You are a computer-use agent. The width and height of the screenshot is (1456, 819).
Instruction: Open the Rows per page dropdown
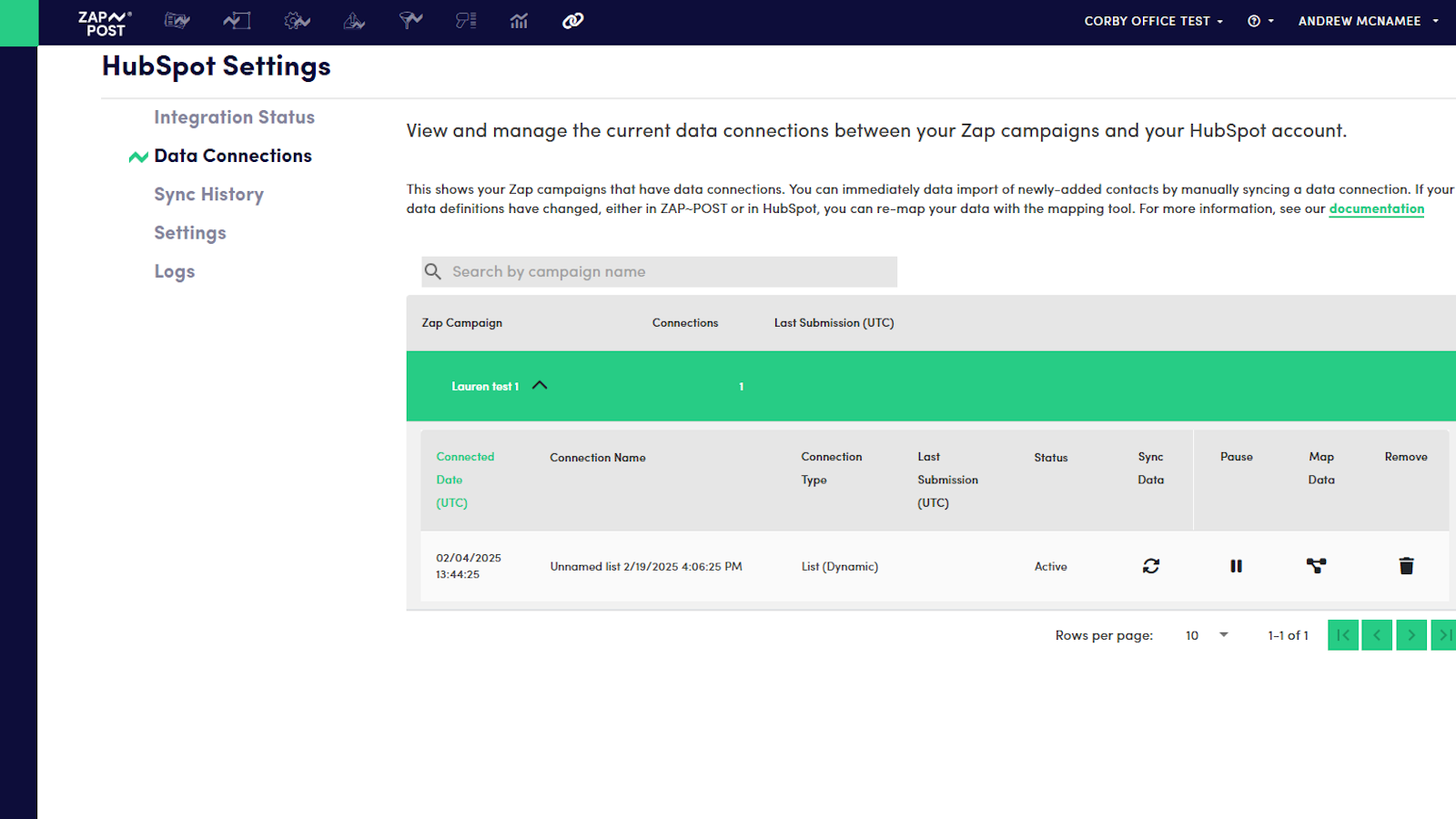point(1207,635)
